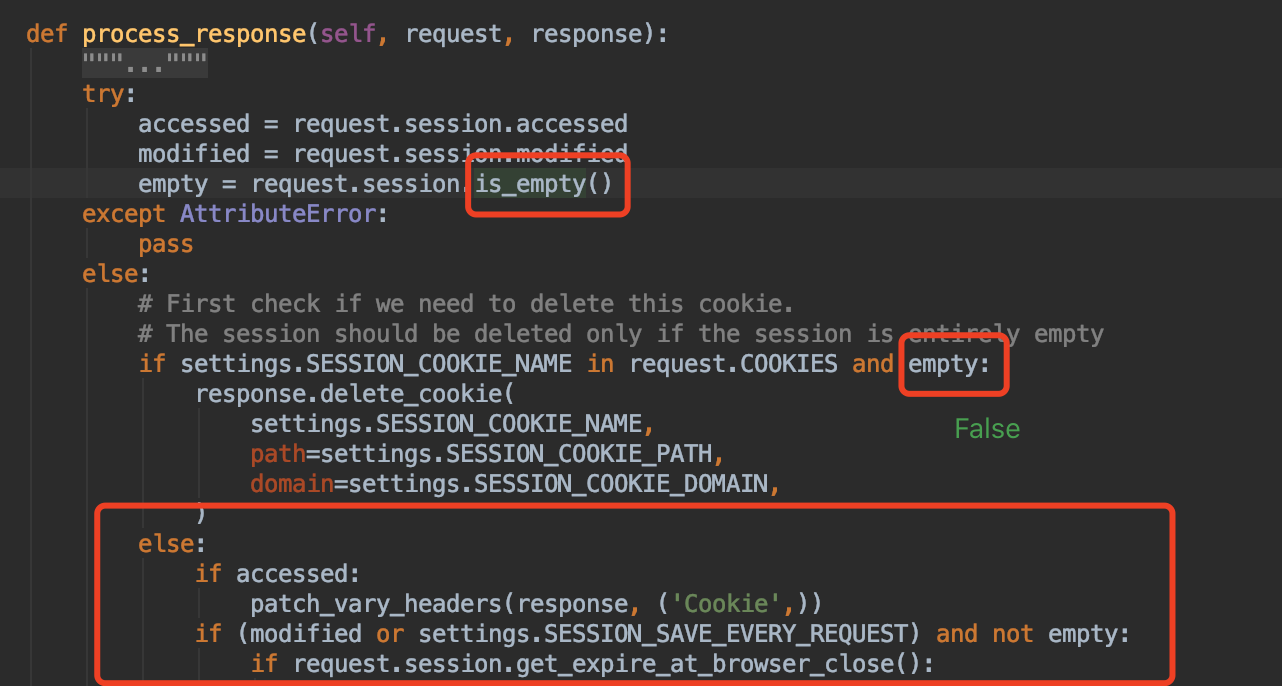Screen dimensions: 1282x686
Task: Click the AttributeError exception name
Action: (277, 214)
